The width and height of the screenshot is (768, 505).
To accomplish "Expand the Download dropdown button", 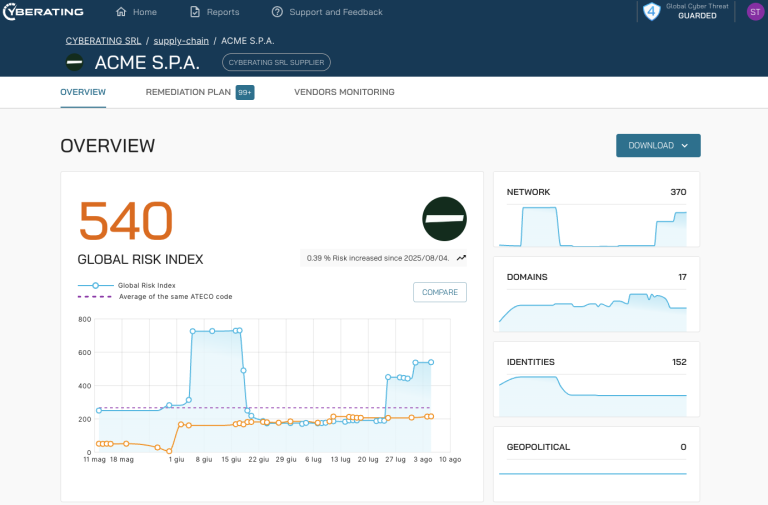I will click(x=658, y=146).
